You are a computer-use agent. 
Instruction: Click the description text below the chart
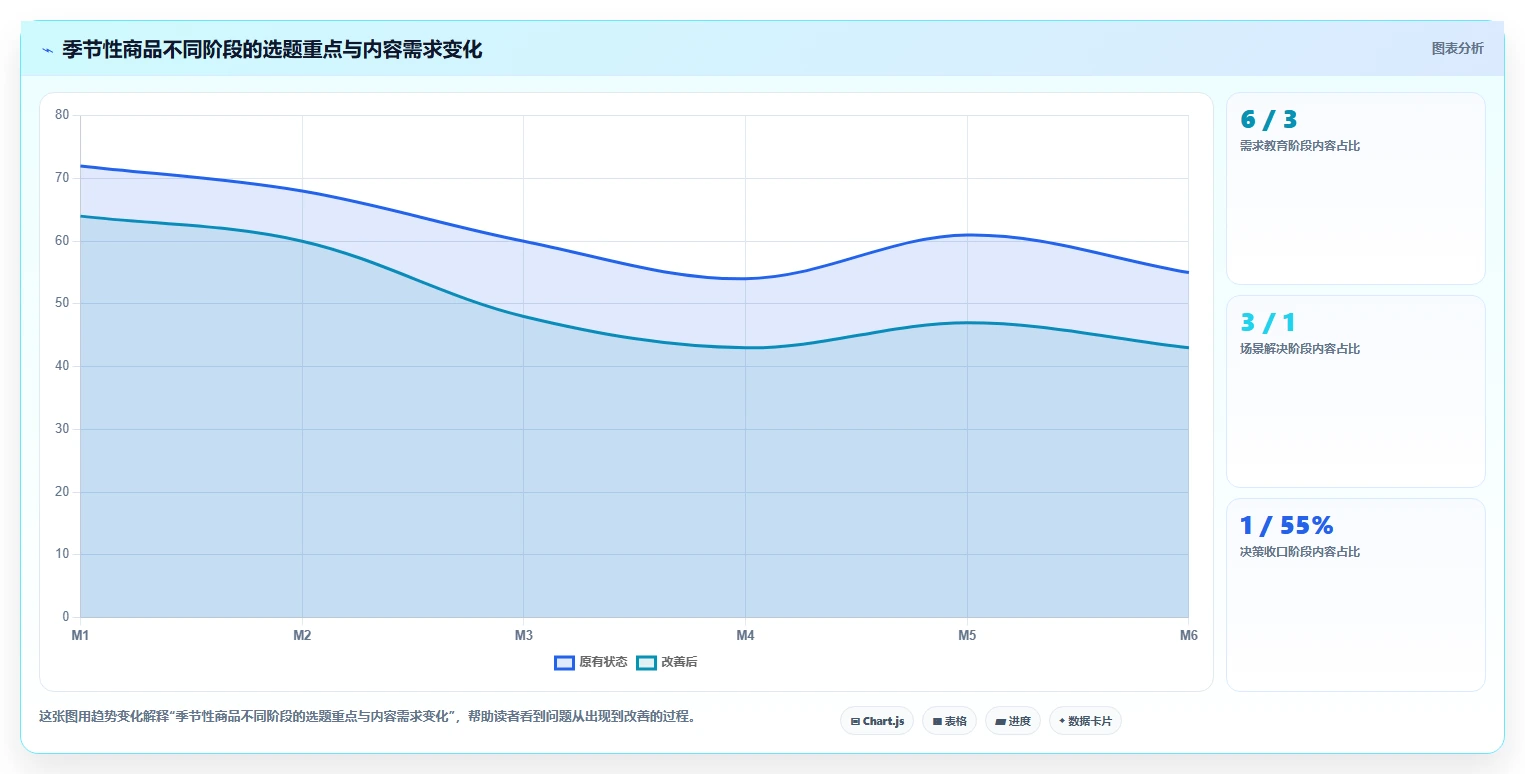[367, 716]
